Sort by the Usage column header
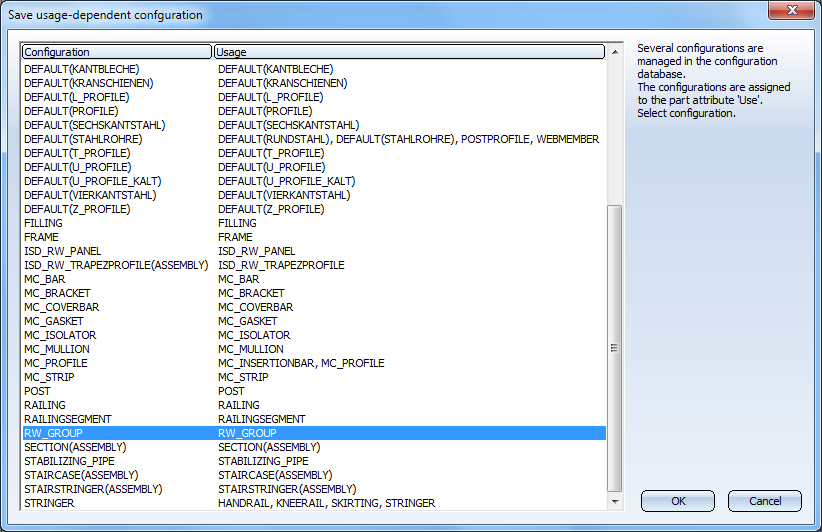Image resolution: width=822 pixels, height=532 pixels. point(409,52)
